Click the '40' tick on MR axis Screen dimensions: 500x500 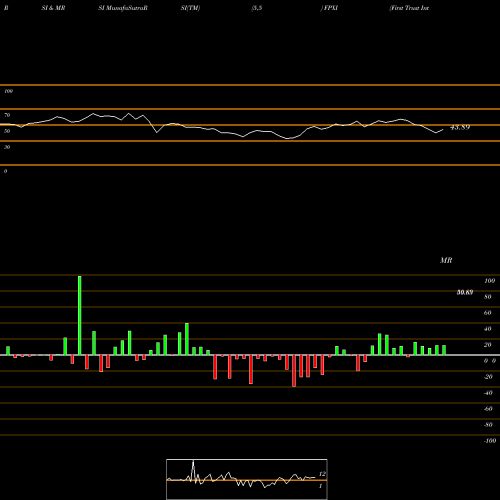point(488,329)
